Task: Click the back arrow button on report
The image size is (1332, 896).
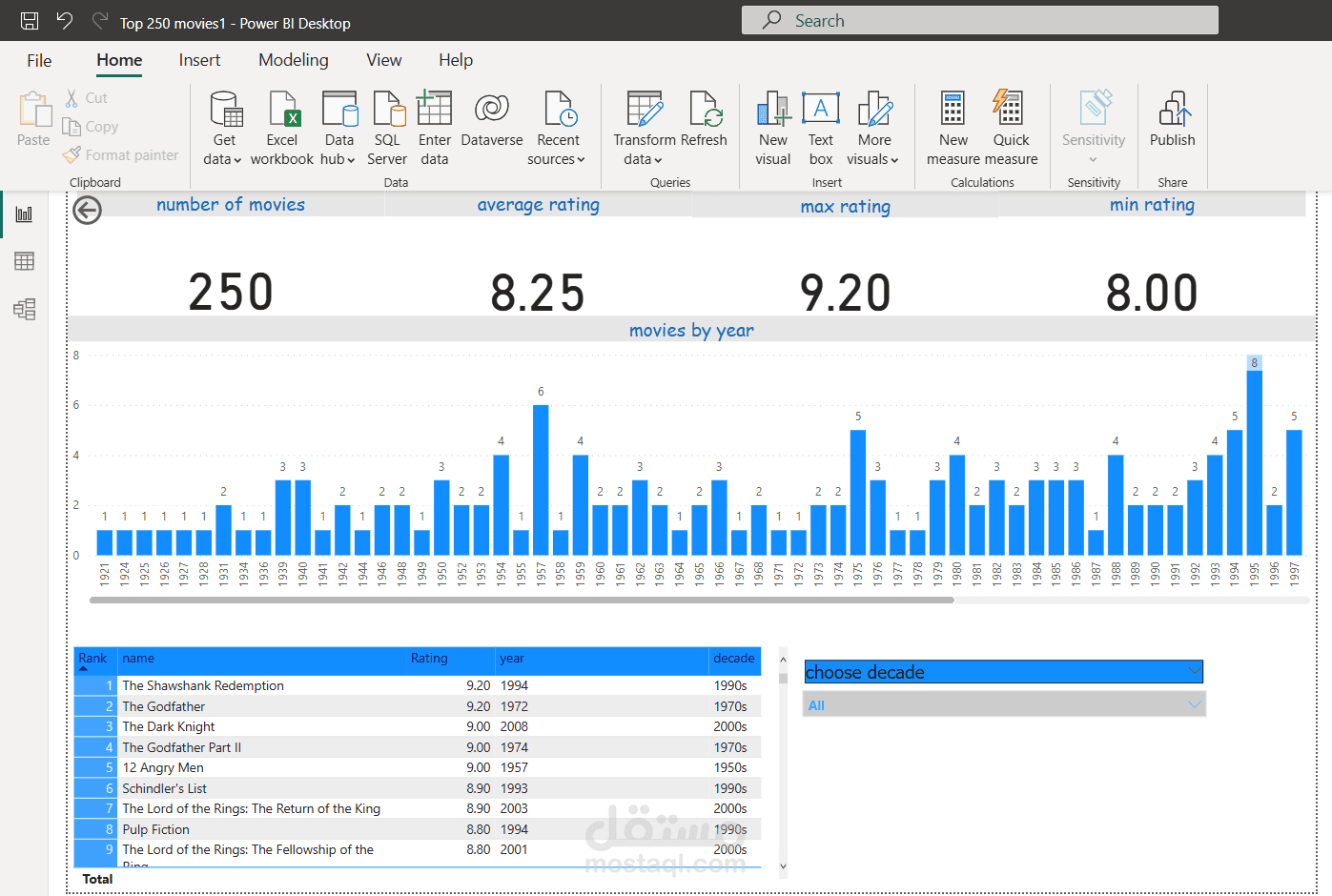Action: pos(88,210)
